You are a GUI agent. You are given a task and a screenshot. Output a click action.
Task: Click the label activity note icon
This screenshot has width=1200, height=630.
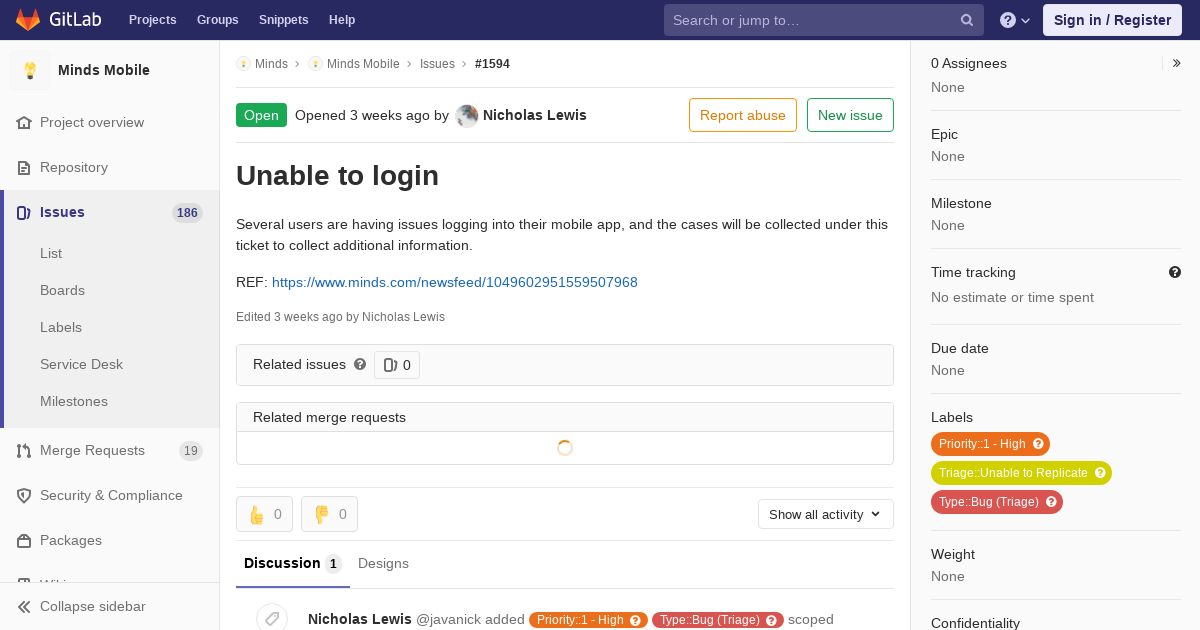(272, 619)
